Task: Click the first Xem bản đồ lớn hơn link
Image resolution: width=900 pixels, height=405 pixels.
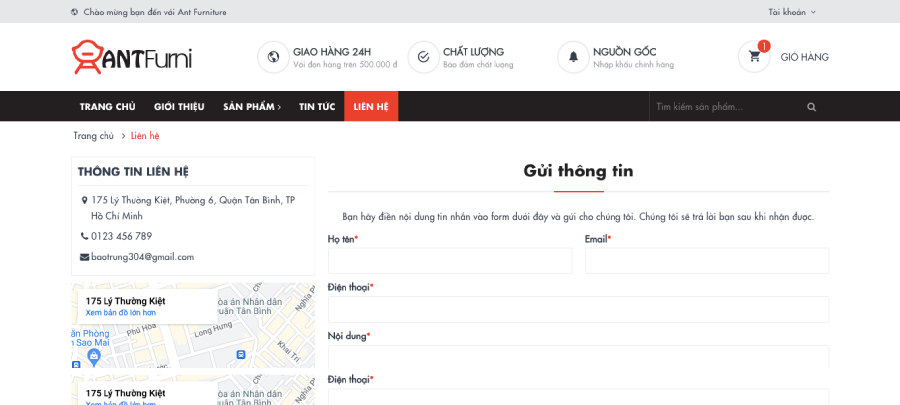Action: pyautogui.click(x=121, y=313)
